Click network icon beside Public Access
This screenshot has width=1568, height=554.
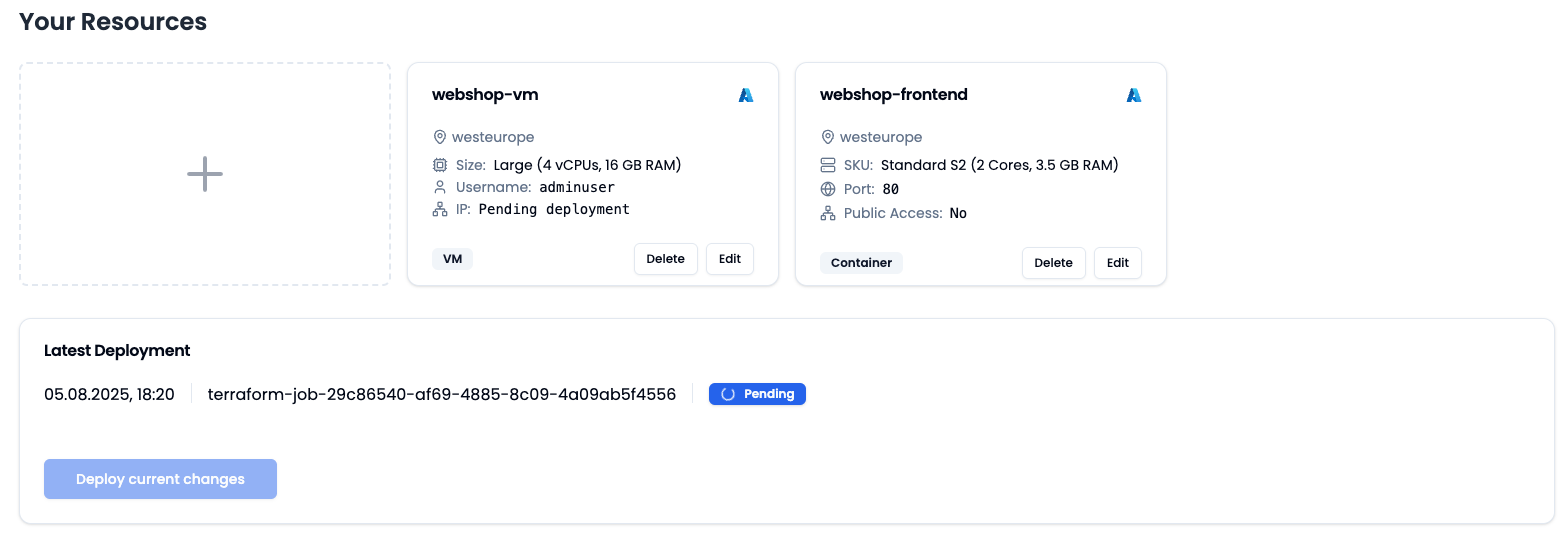point(827,213)
